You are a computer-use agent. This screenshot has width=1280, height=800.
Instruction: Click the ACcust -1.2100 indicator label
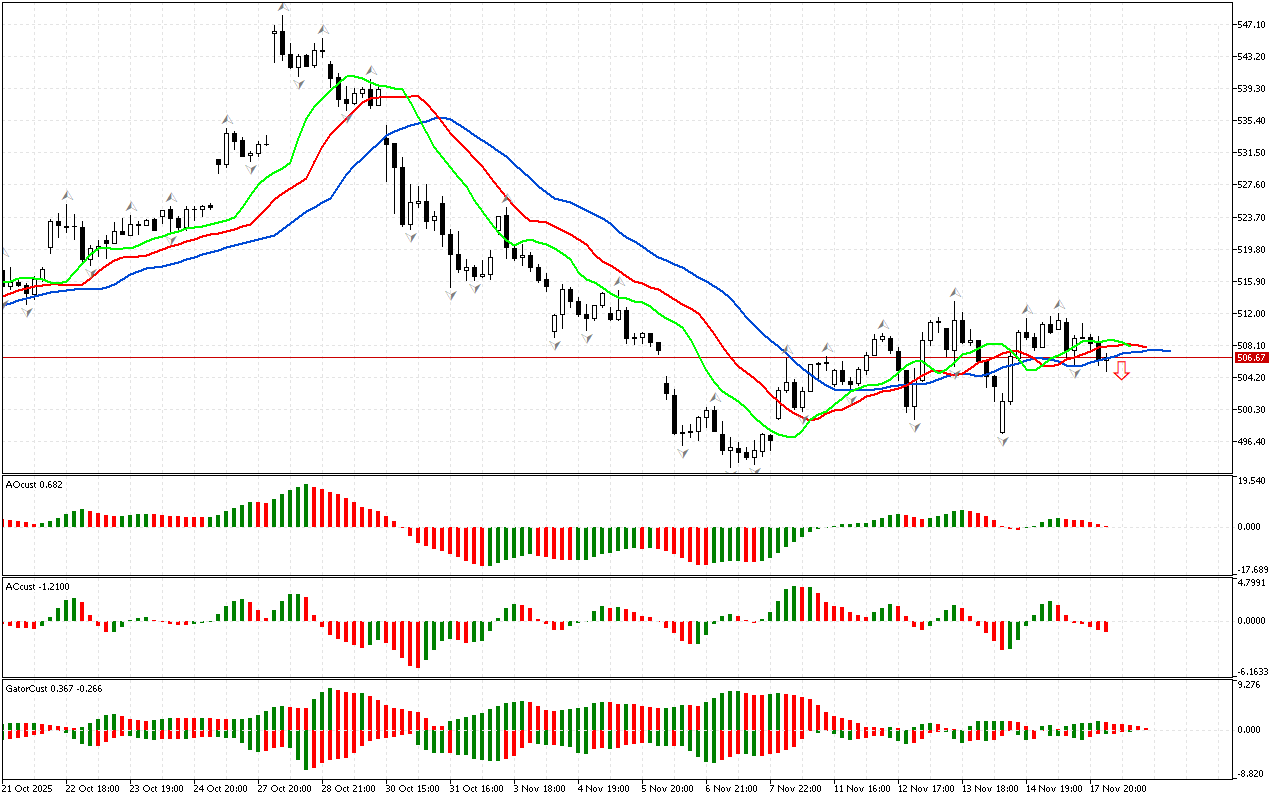pyautogui.click(x=38, y=586)
